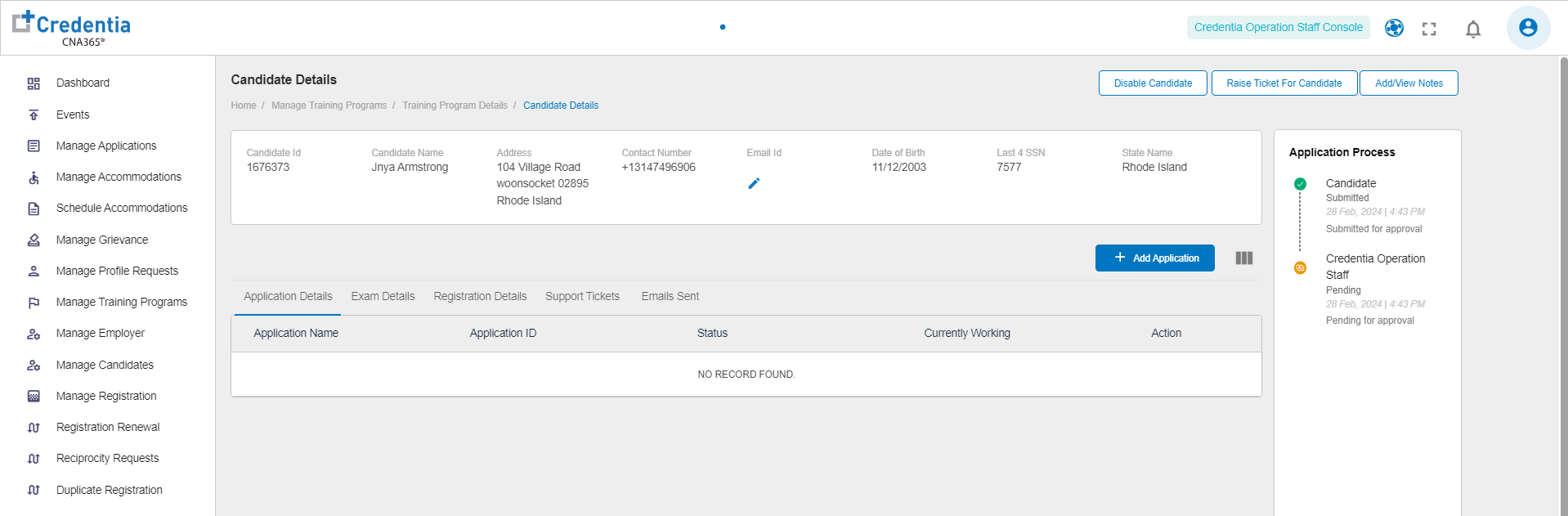The image size is (1568, 516).
Task: Click the Manage Accommodations wheelchair icon
Action: [34, 177]
